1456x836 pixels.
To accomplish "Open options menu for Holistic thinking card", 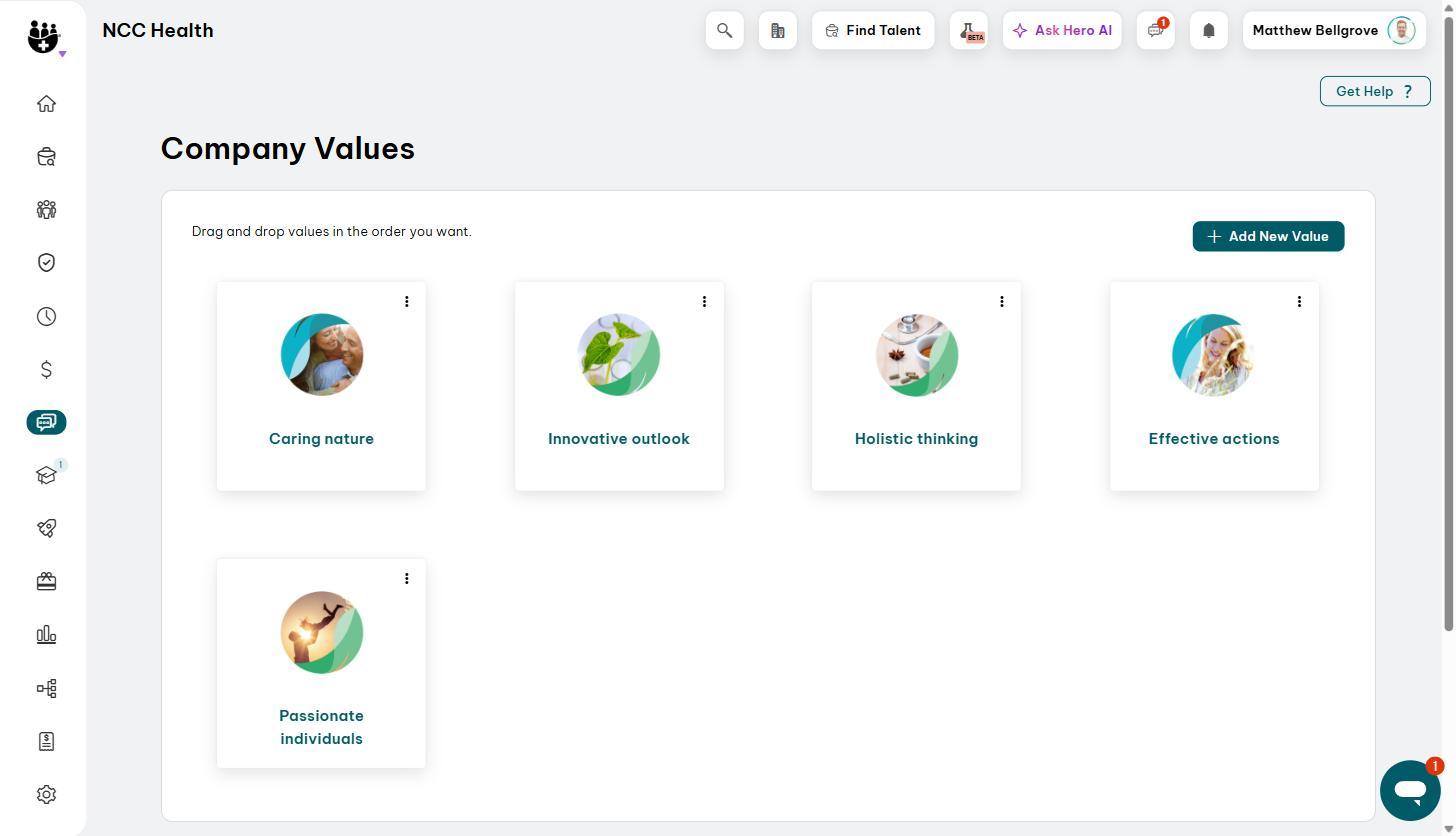I will (x=1001, y=302).
